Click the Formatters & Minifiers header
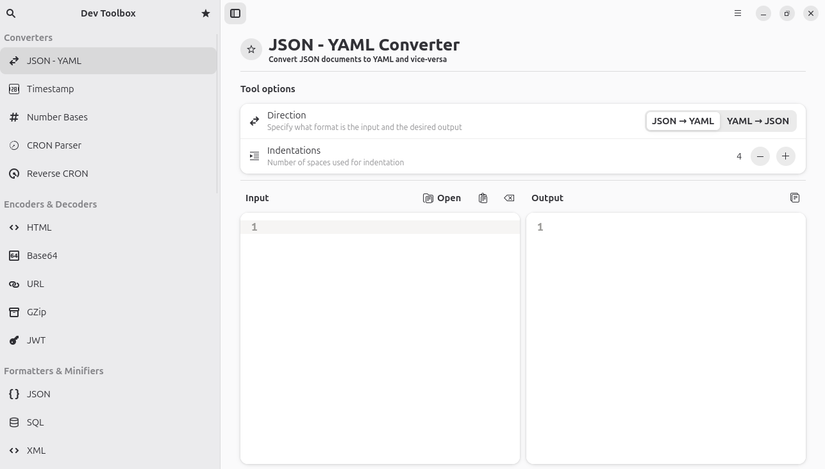Image resolution: width=825 pixels, height=469 pixels. pos(53,371)
